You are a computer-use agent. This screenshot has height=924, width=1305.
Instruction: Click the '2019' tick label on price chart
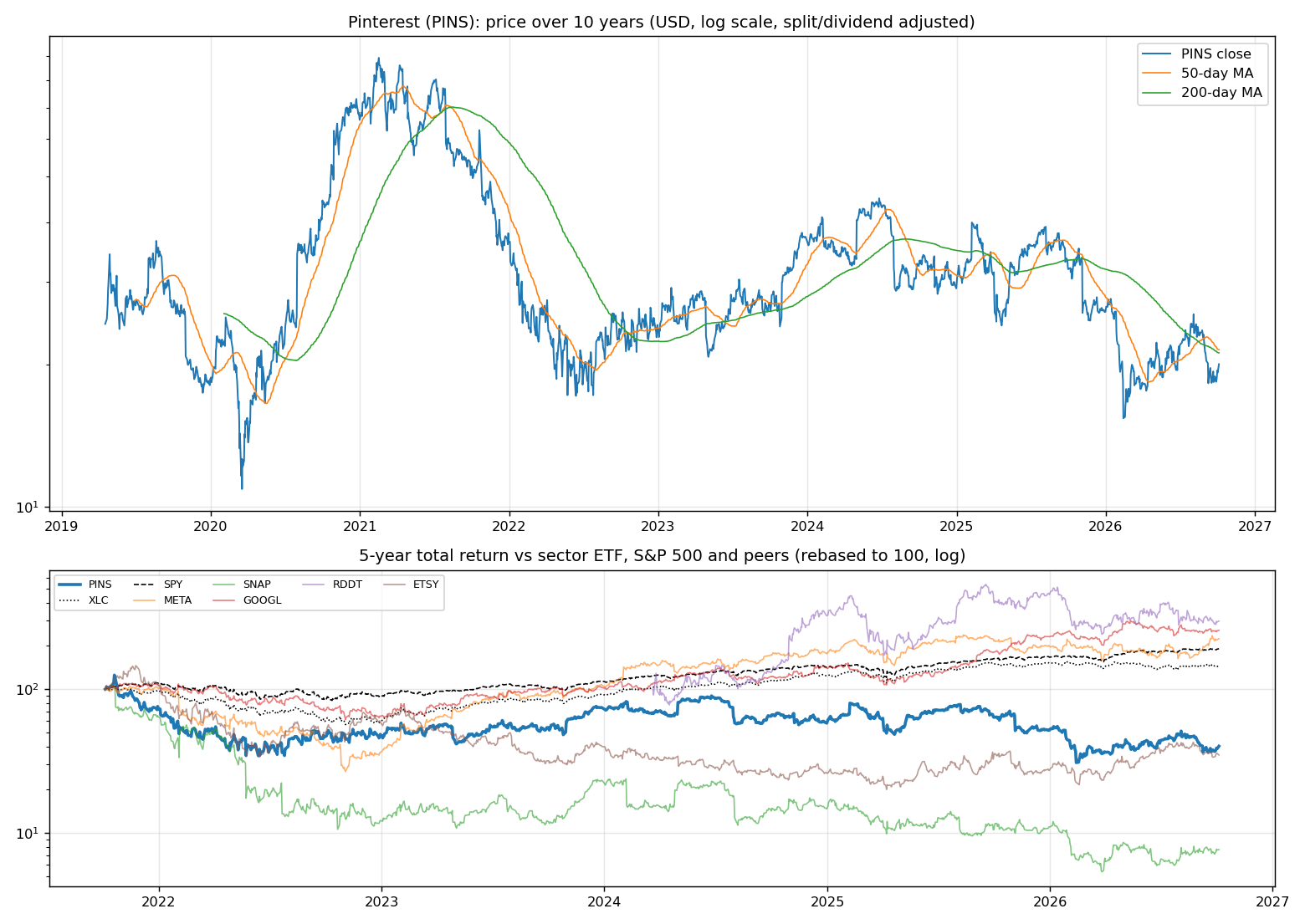click(62, 526)
